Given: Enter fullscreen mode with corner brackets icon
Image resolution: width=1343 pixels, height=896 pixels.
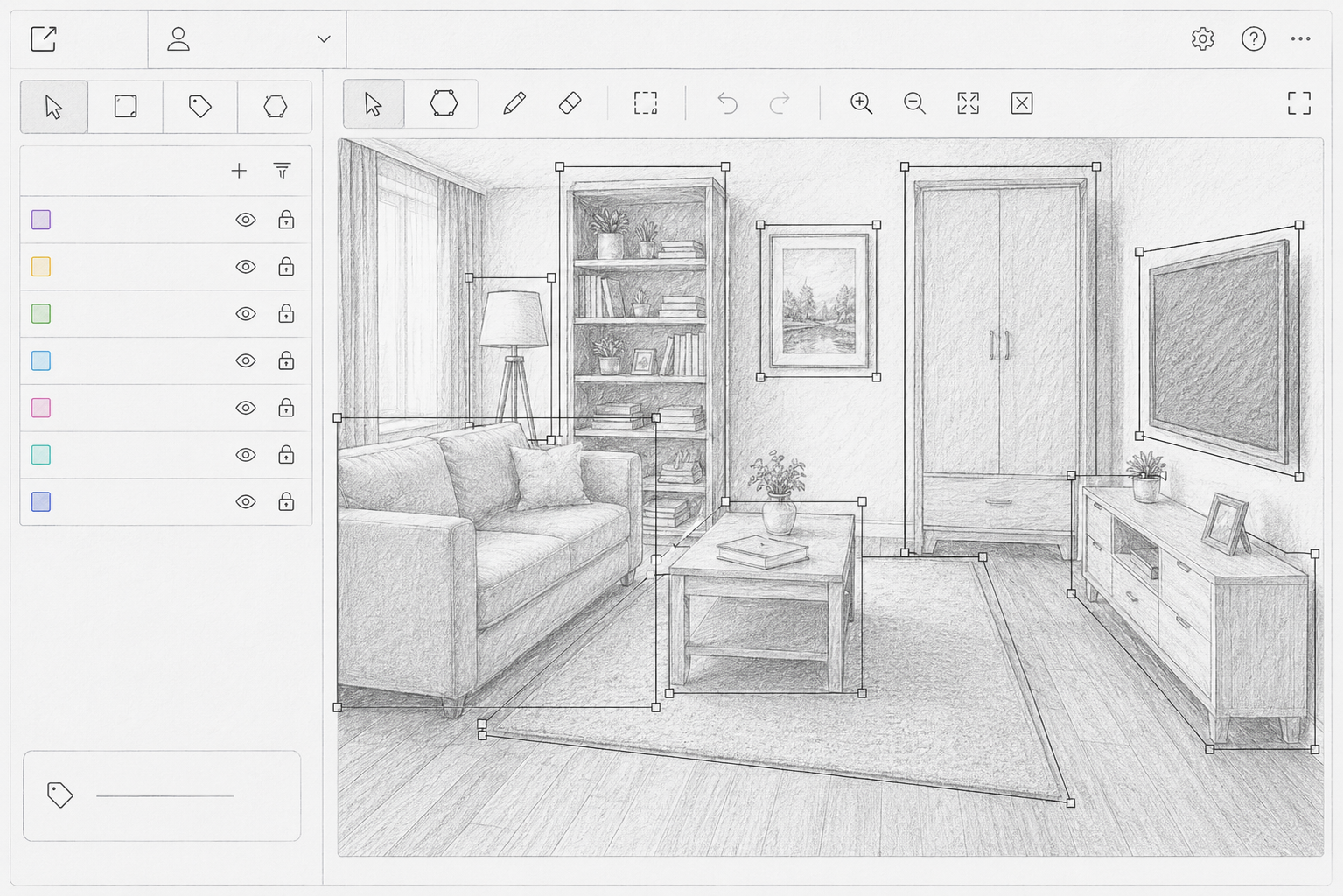Looking at the screenshot, I should 1299,103.
